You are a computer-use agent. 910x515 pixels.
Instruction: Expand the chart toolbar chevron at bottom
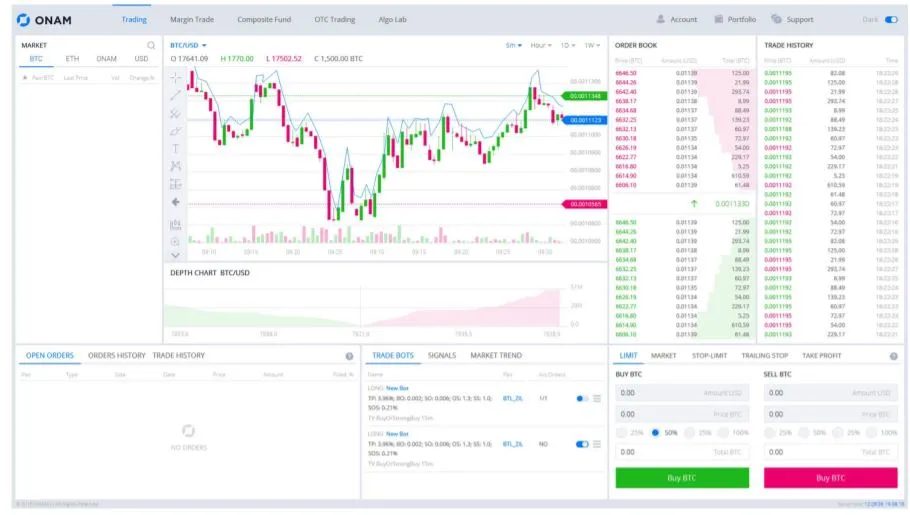pos(175,255)
